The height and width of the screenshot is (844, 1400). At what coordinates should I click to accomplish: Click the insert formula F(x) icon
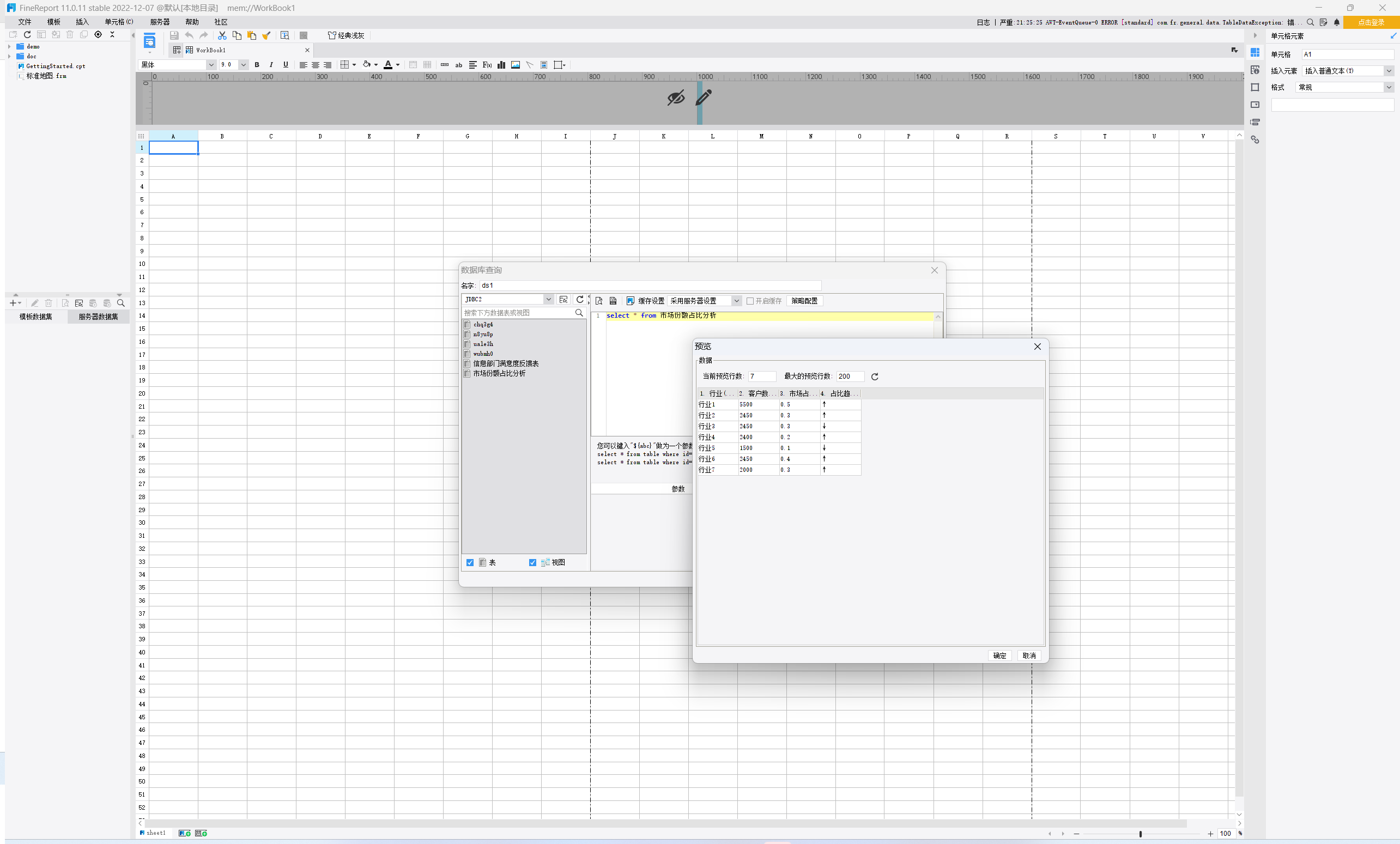[x=487, y=65]
